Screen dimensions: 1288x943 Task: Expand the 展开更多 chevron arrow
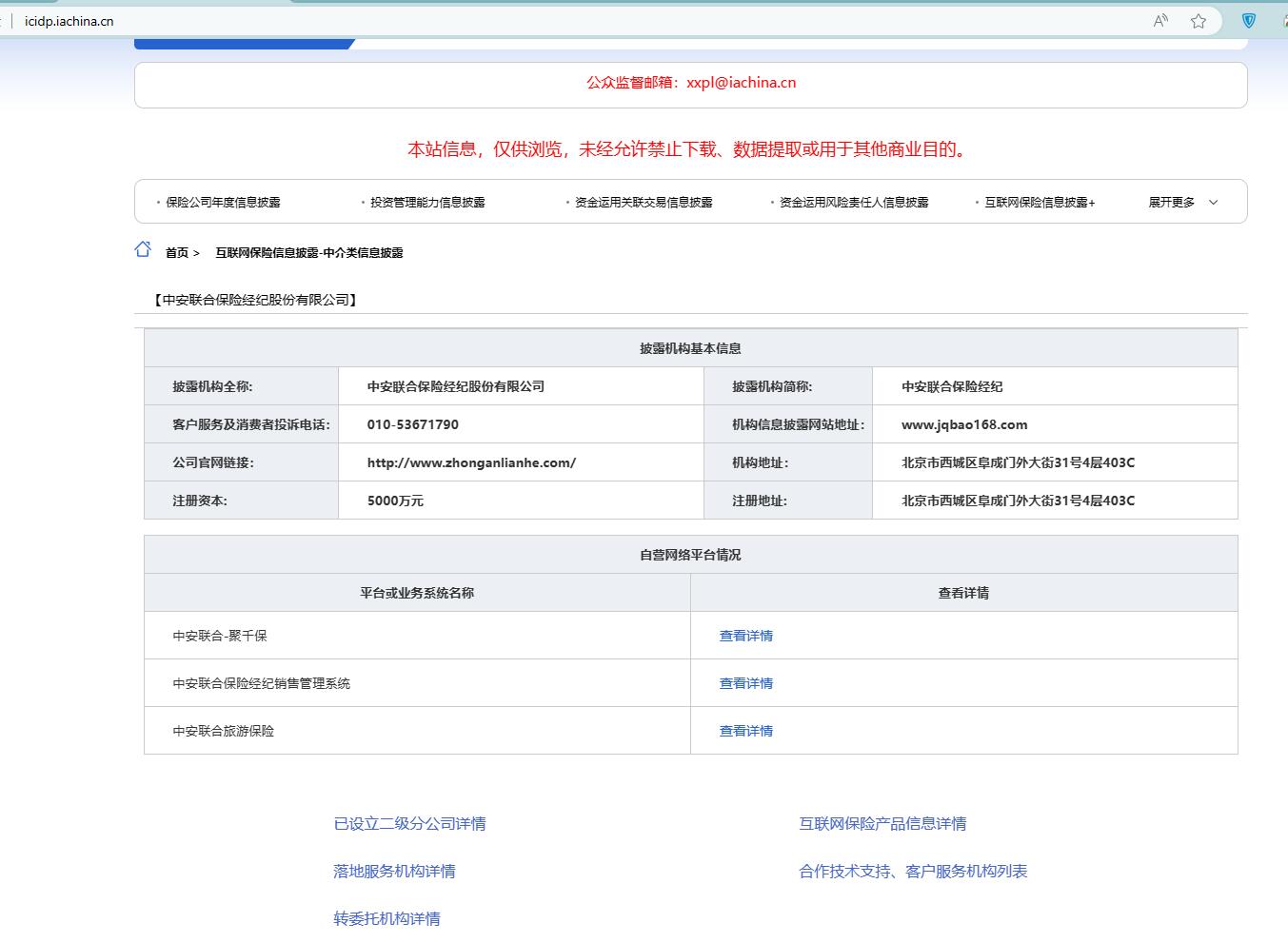(1213, 203)
